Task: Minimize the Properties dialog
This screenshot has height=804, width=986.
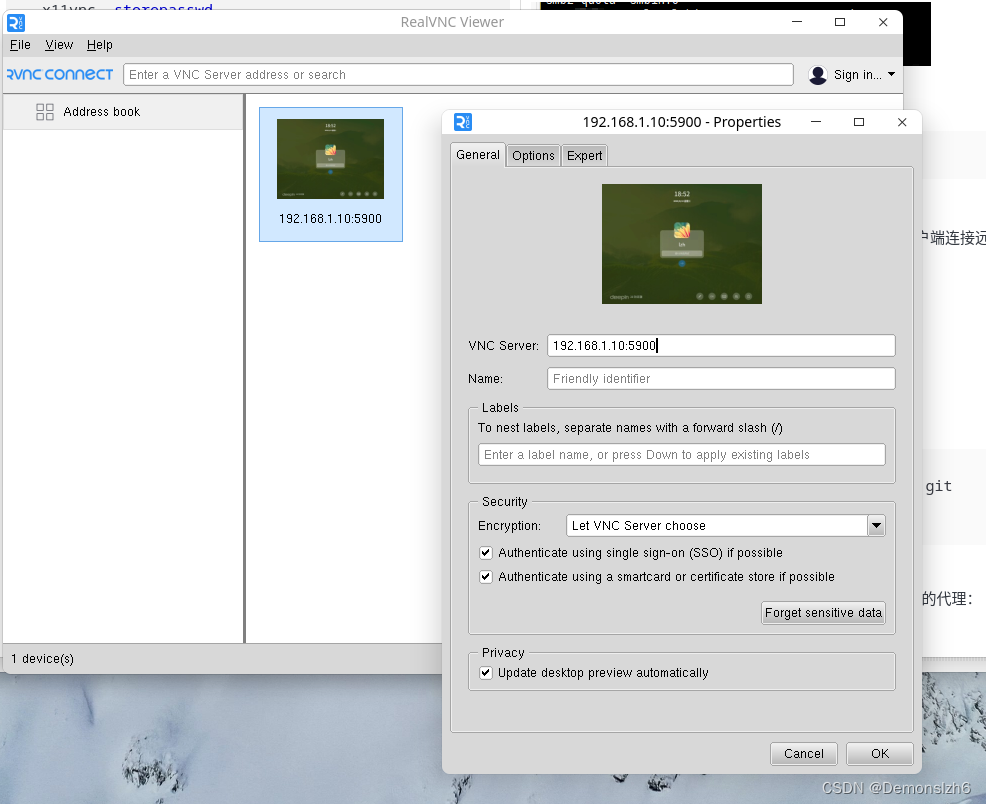Action: tap(816, 122)
